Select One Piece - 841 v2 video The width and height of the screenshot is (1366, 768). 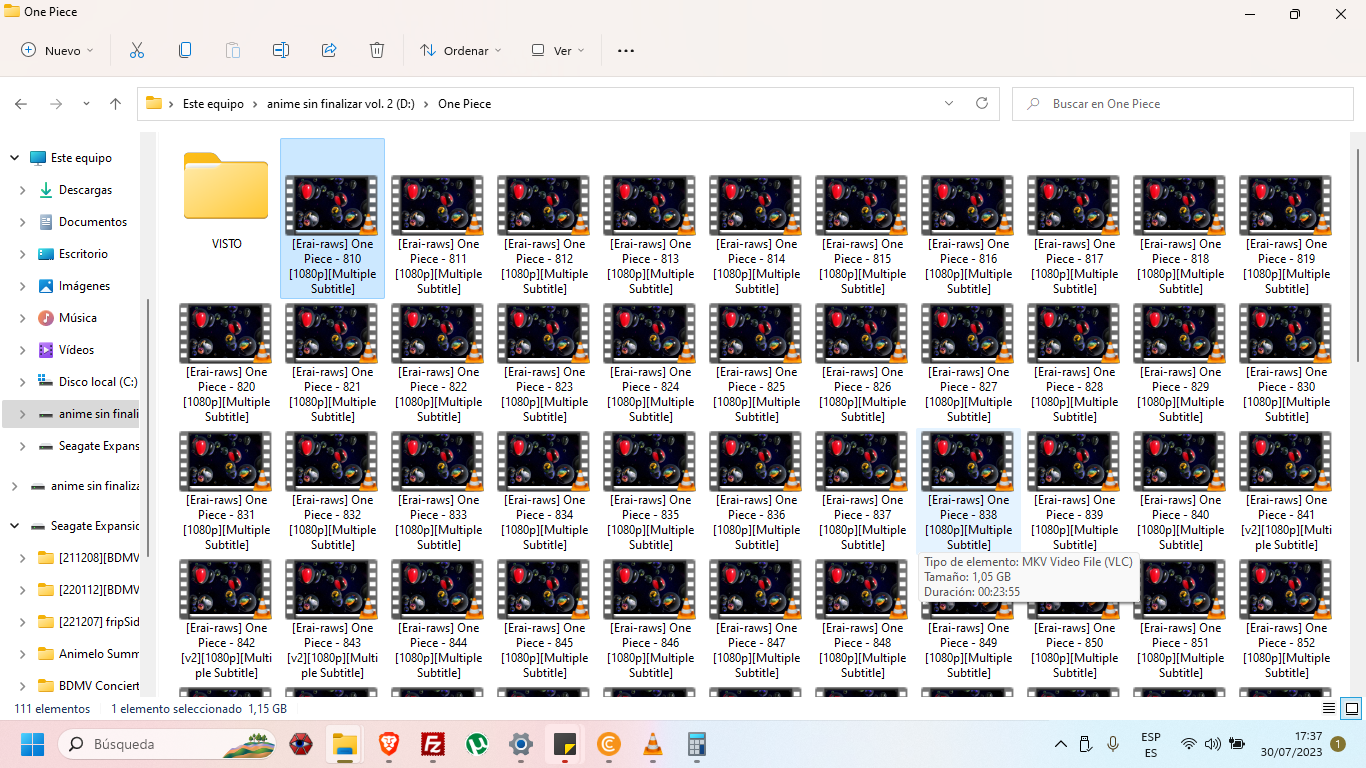point(1286,492)
